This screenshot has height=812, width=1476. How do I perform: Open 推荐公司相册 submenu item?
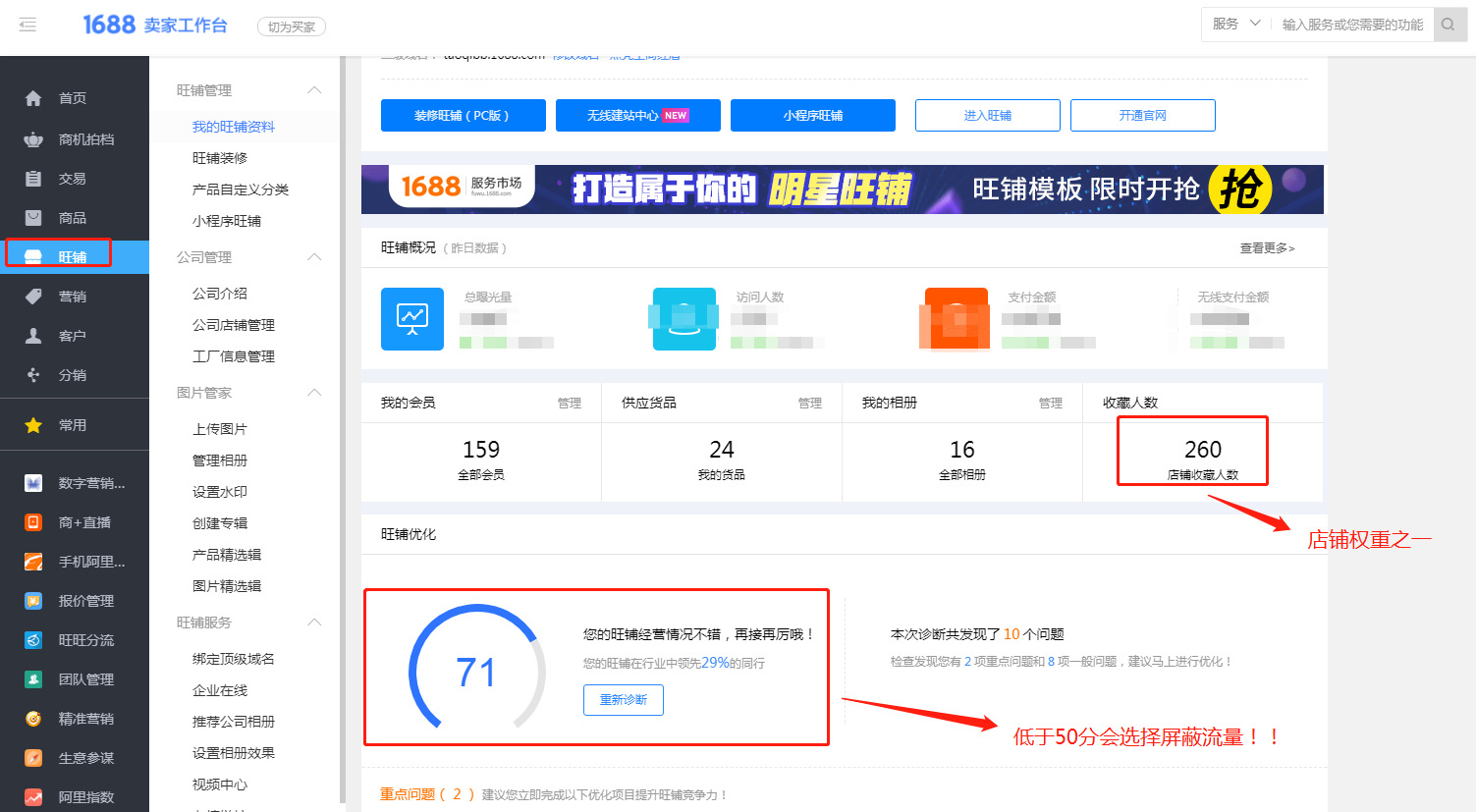(x=234, y=722)
